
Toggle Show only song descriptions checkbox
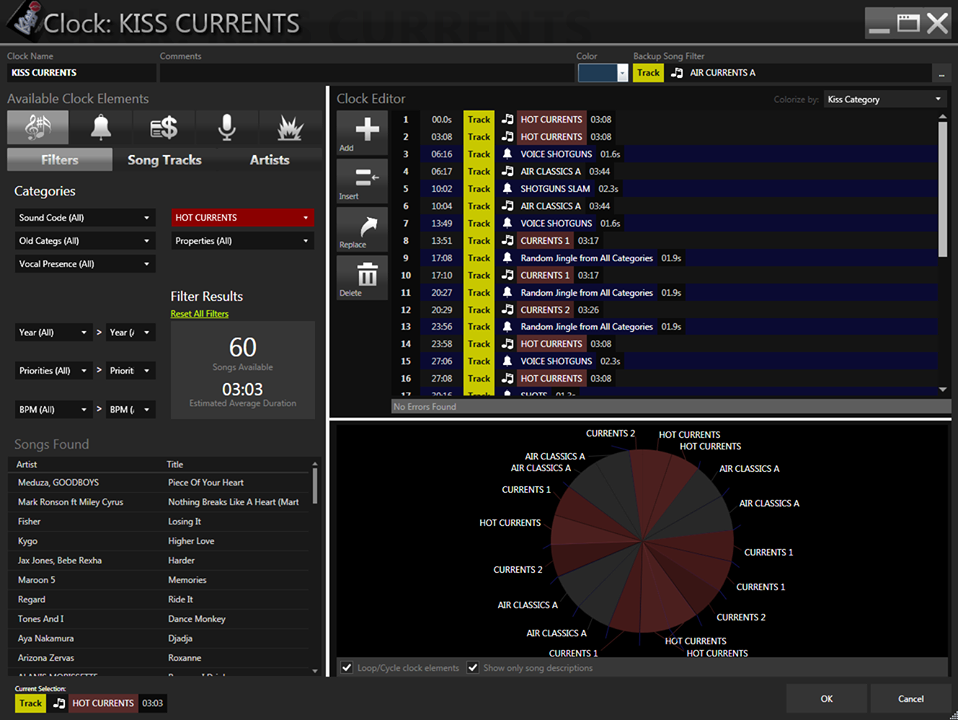473,667
